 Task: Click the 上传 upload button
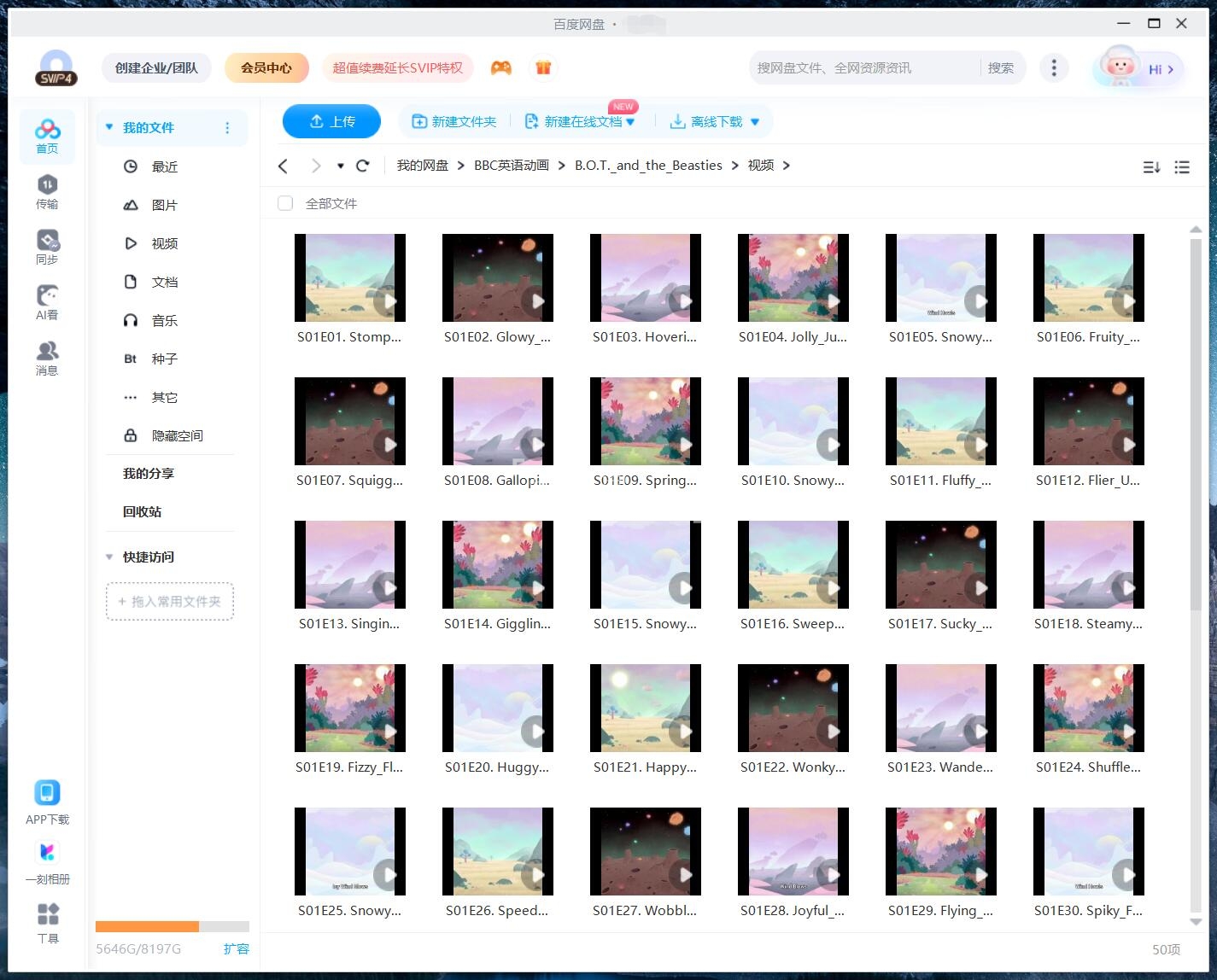[x=332, y=121]
